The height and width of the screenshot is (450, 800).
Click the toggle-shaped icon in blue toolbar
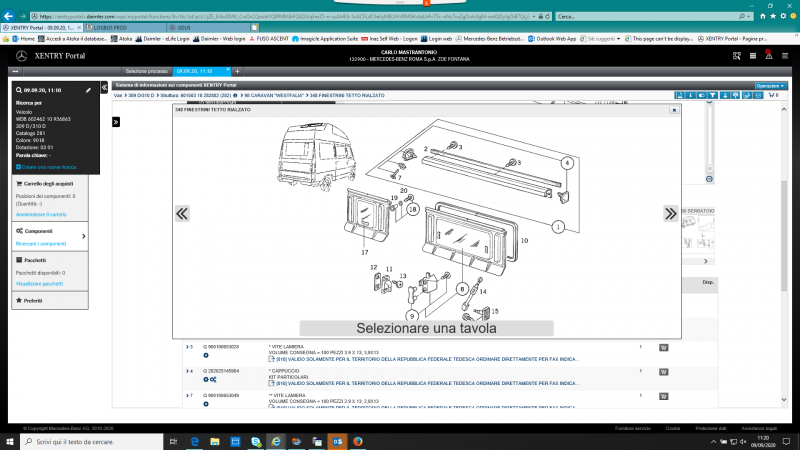[702, 95]
